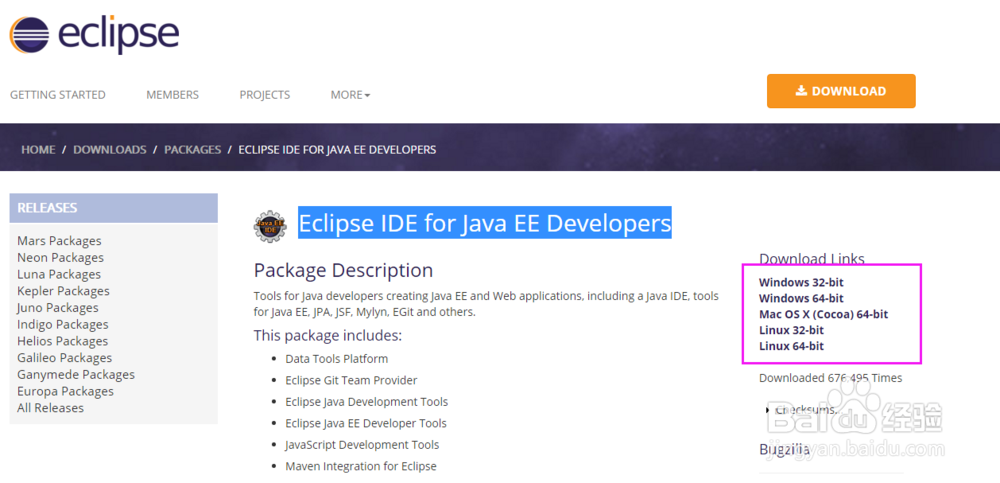Image resolution: width=1000 pixels, height=483 pixels.
Task: Open the MEMBERS menu item
Action: point(172,94)
